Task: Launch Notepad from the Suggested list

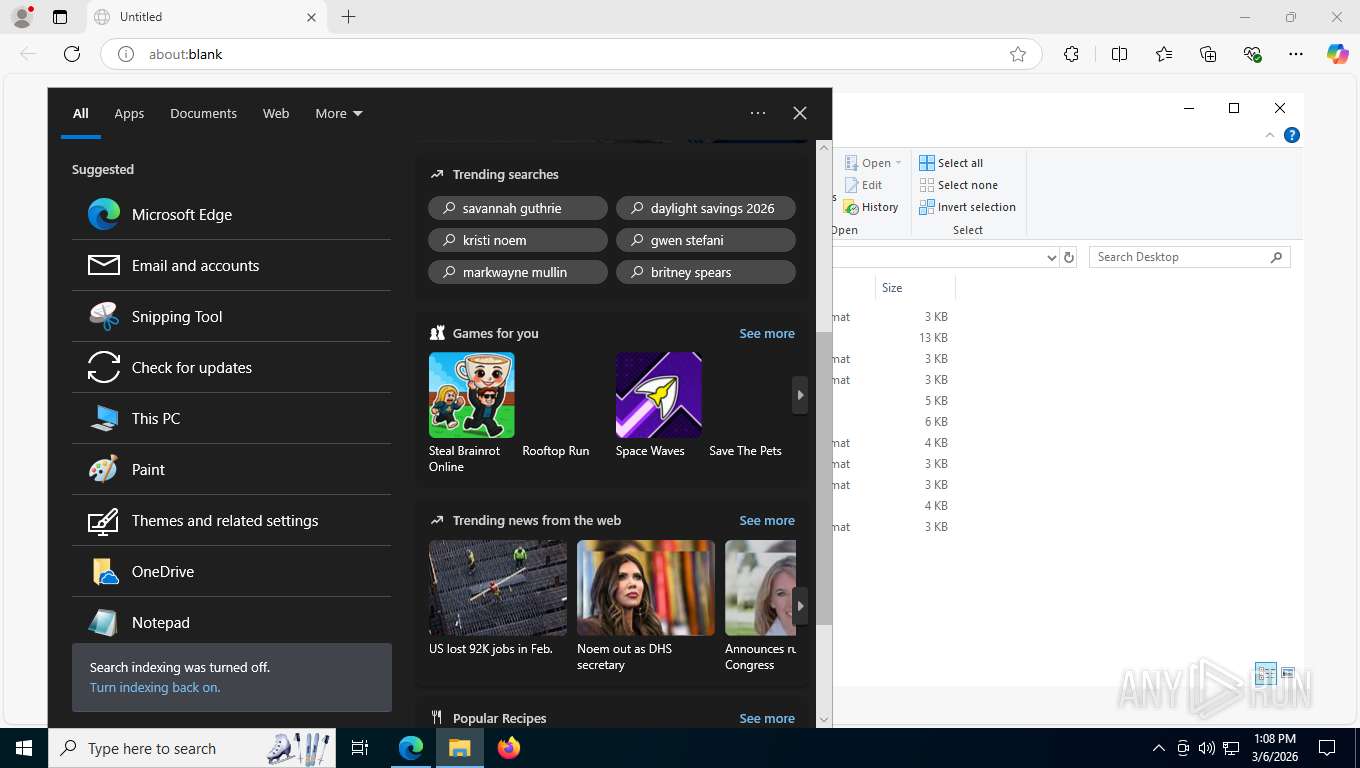Action: coord(231,622)
